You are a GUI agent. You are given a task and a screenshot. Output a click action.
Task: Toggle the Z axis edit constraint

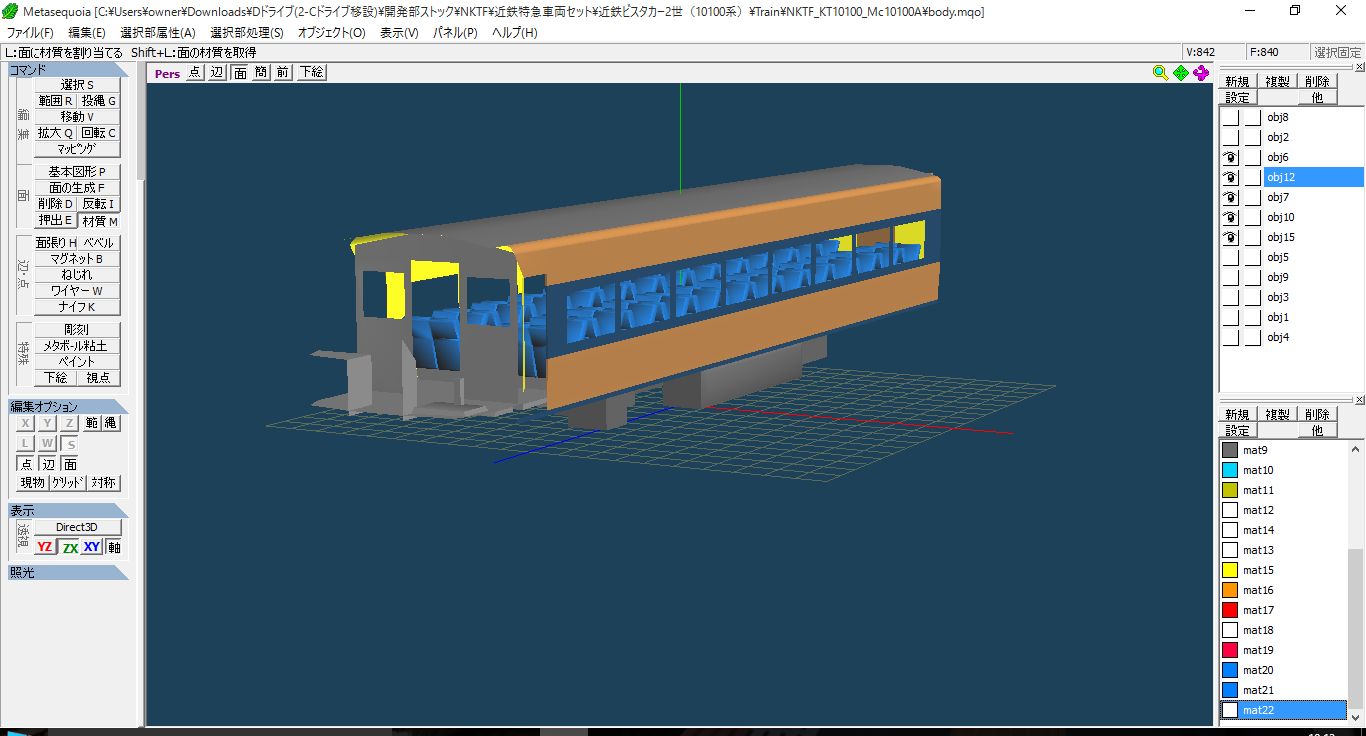coord(69,423)
